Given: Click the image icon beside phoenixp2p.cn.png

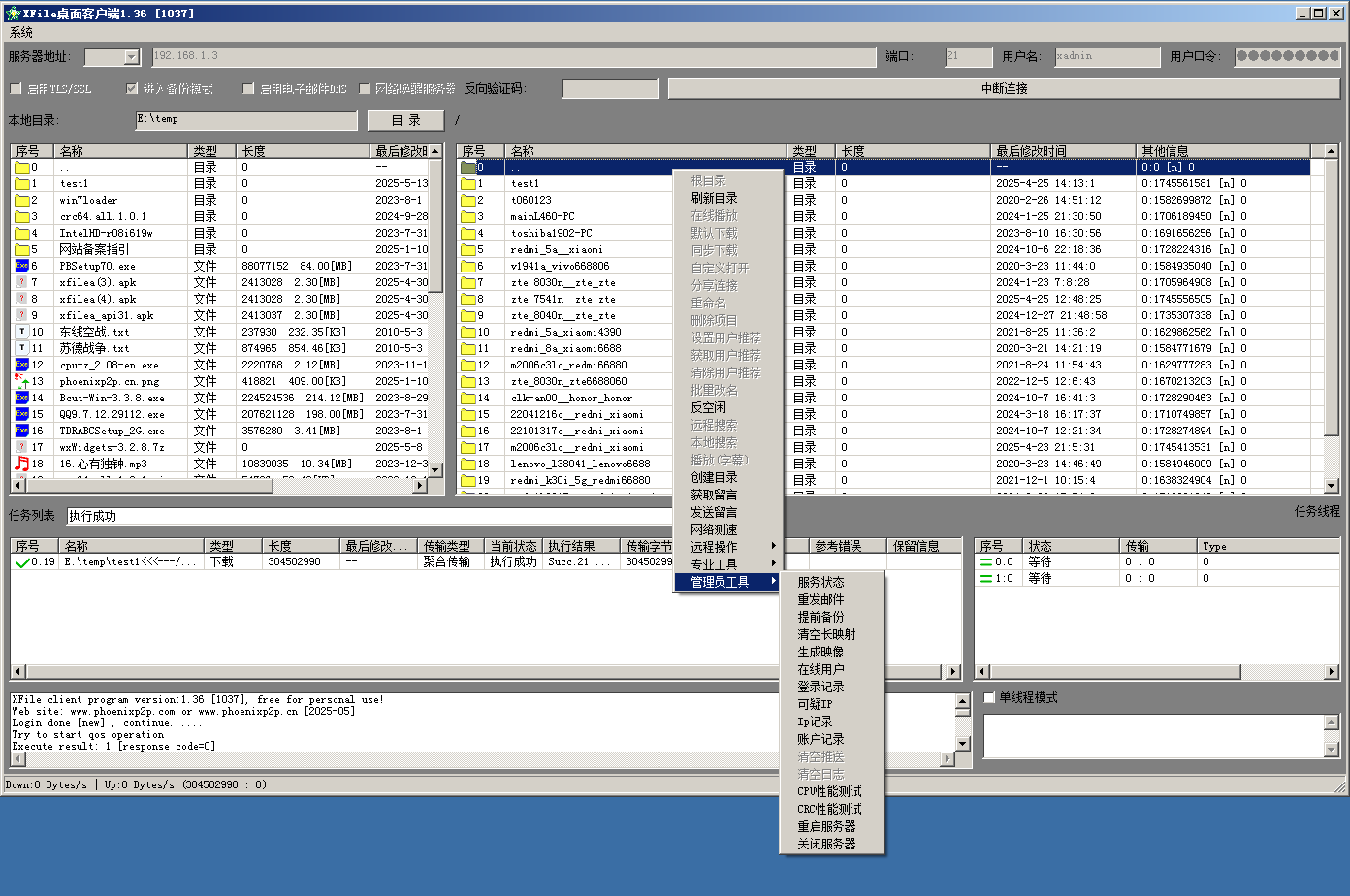Looking at the screenshot, I should point(21,381).
